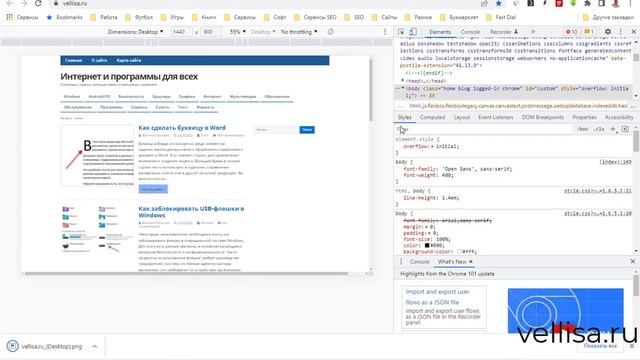Click the yellow issues counter badge
This screenshot has height=360, width=640.
coord(589,31)
